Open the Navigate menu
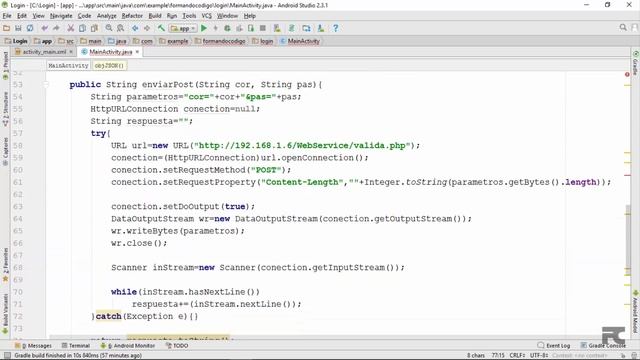Image resolution: width=640 pixels, height=360 pixels. tap(61, 16)
